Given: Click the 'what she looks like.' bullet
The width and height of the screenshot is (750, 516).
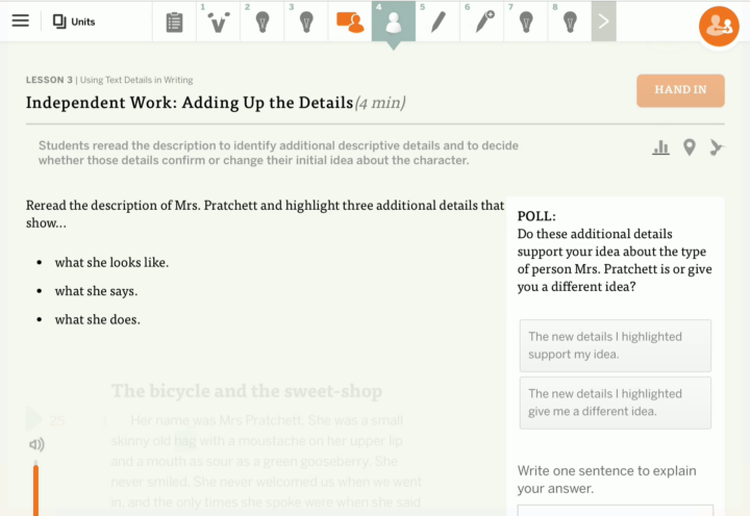Looking at the screenshot, I should (x=111, y=262).
